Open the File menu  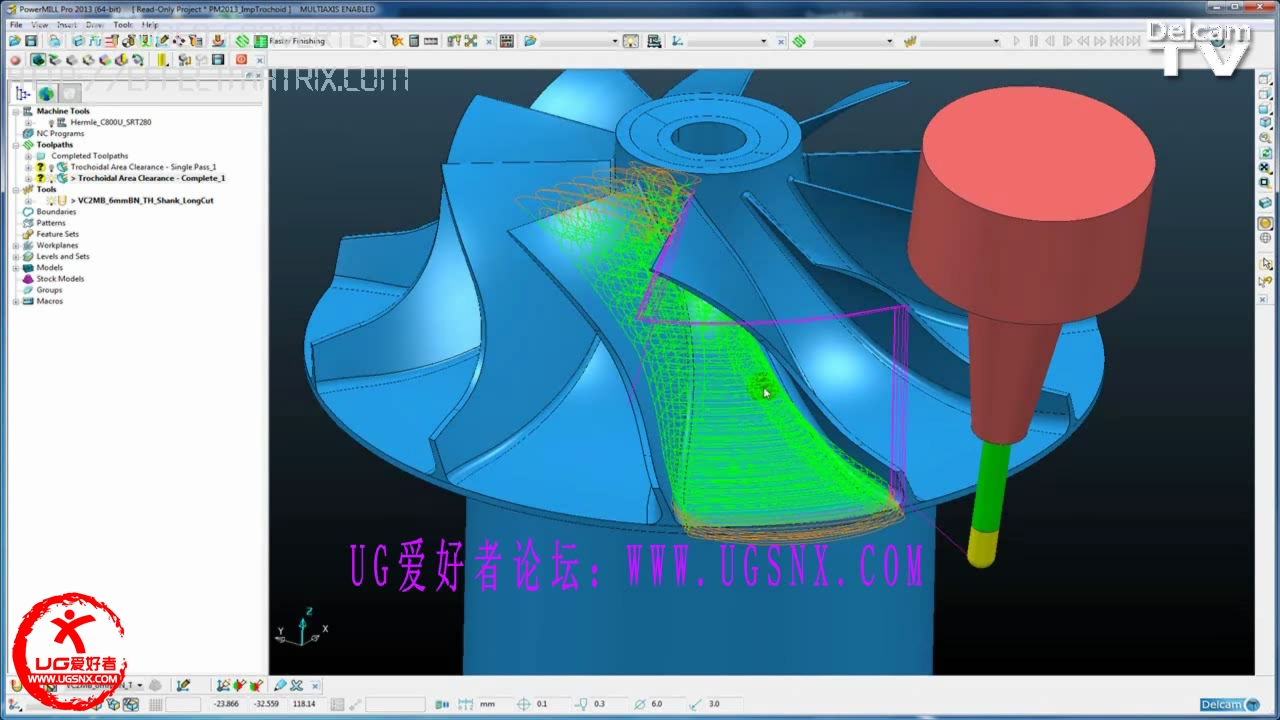(x=15, y=24)
